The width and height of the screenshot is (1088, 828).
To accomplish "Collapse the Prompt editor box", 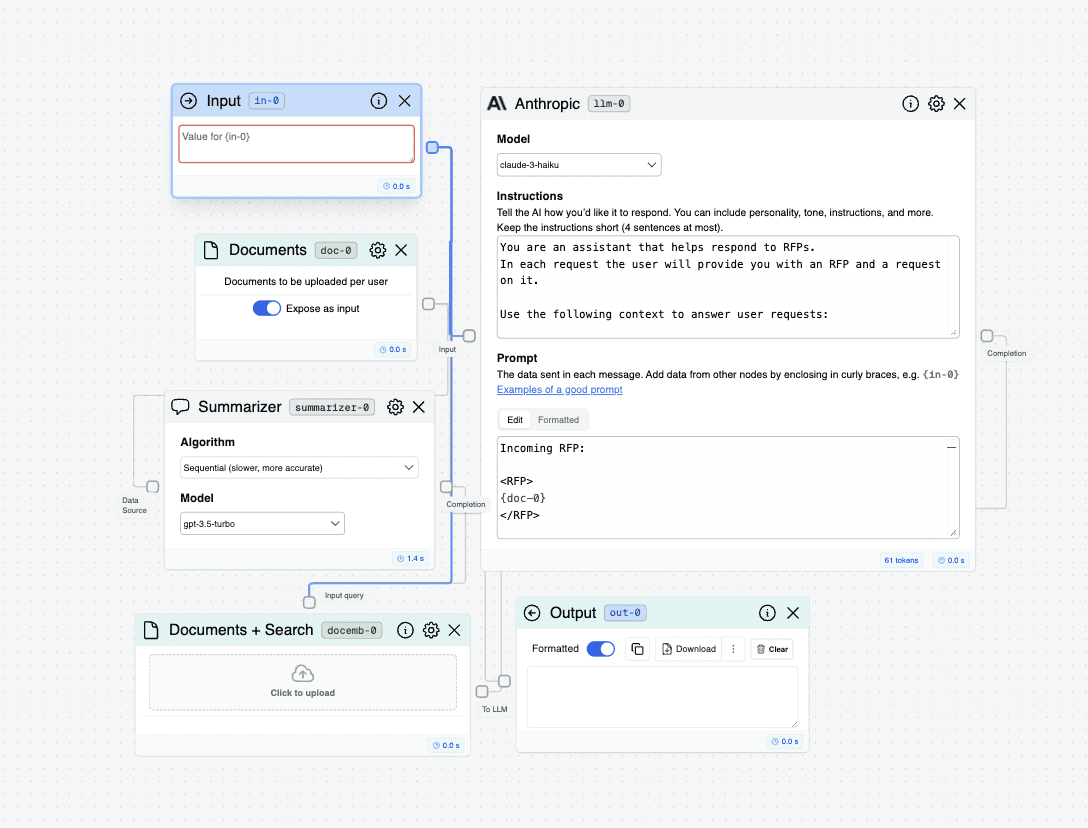I will 951,448.
